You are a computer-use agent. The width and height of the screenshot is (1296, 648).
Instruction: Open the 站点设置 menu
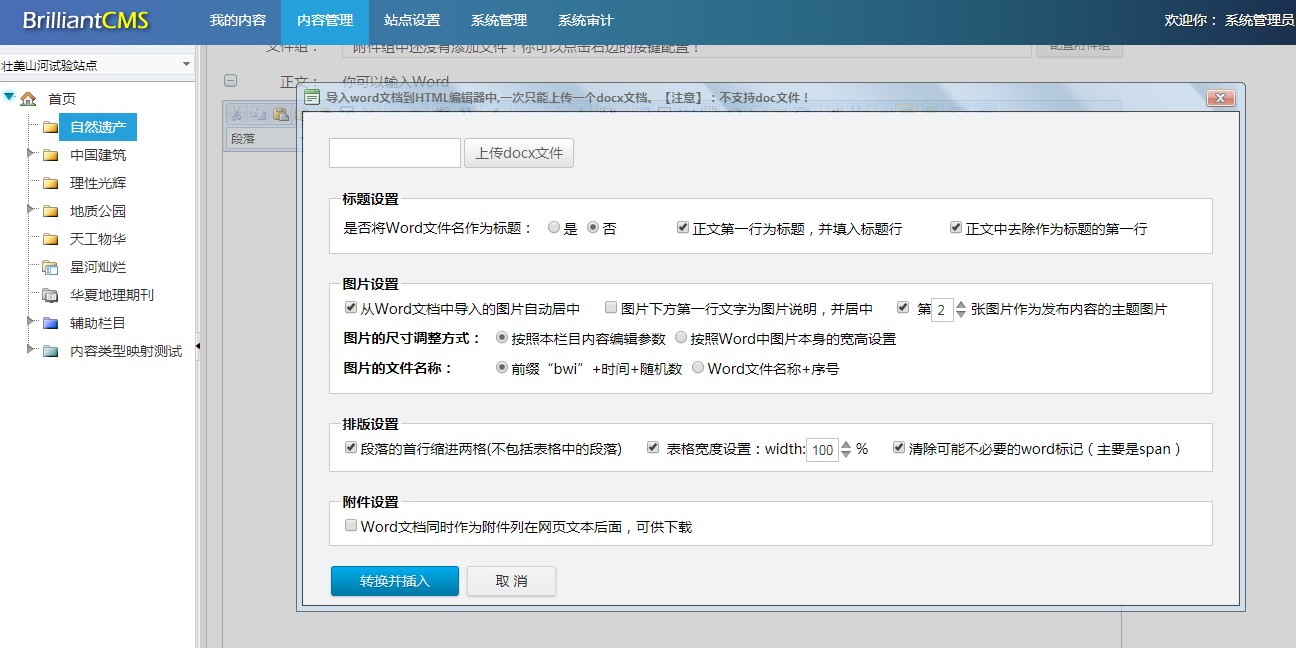[412, 21]
